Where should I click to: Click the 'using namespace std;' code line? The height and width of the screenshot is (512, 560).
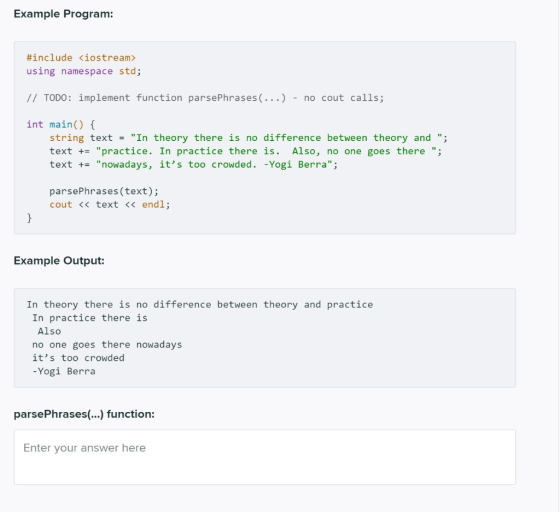[84, 71]
